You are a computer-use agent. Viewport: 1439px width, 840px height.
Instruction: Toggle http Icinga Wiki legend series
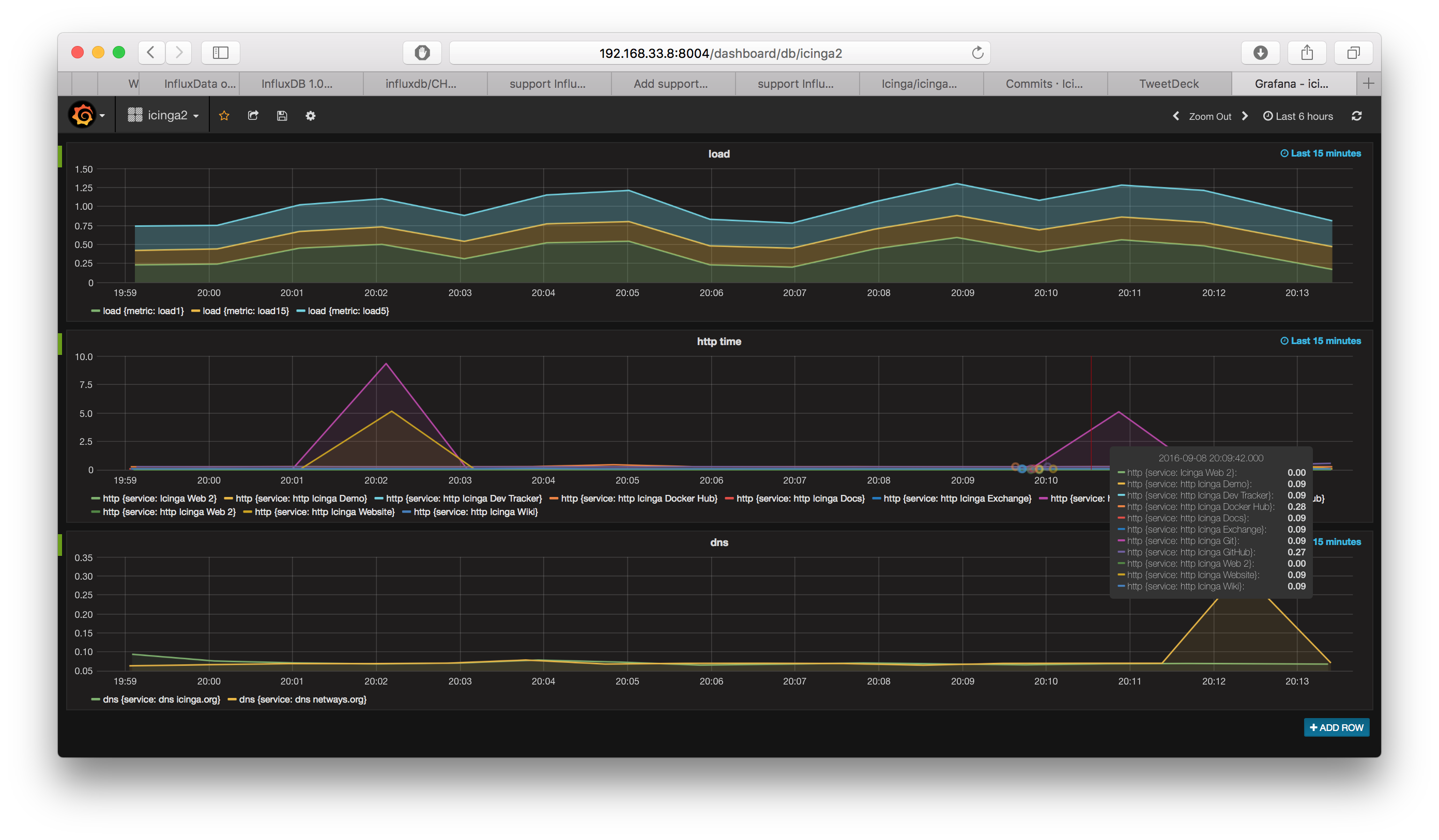476,512
